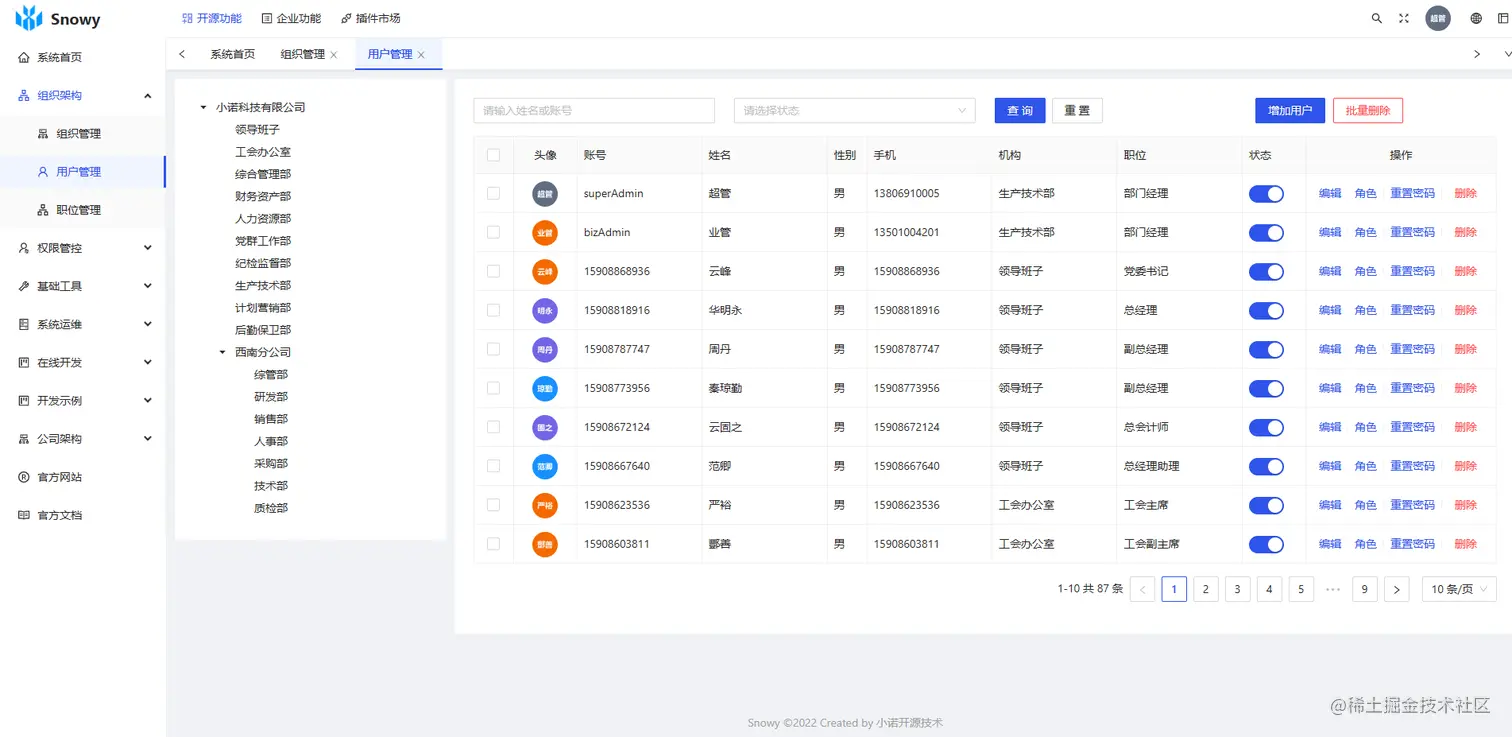Close the 组织管理 tab
This screenshot has width=1512, height=737.
coord(334,55)
